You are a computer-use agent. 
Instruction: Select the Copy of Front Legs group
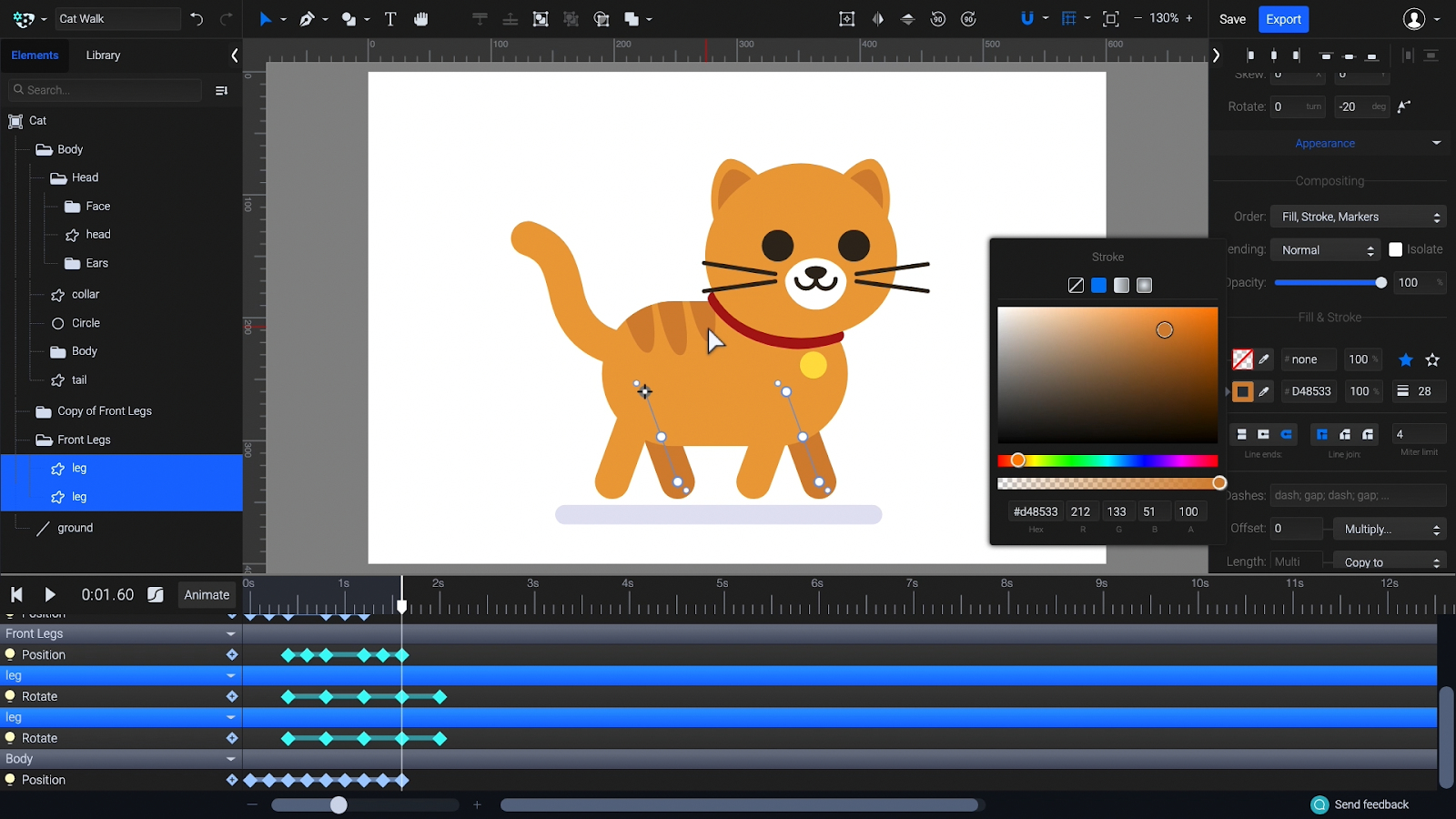pyautogui.click(x=105, y=411)
